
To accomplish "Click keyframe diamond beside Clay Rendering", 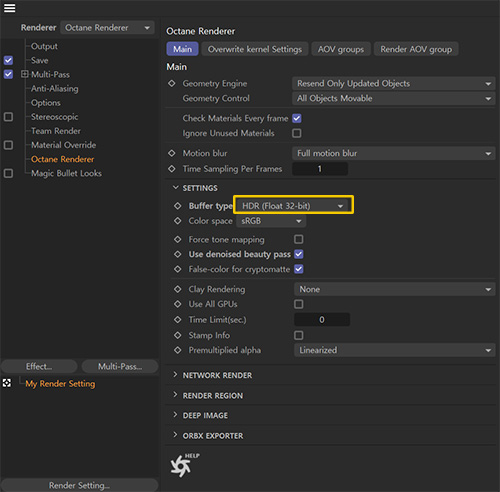I will pos(178,289).
